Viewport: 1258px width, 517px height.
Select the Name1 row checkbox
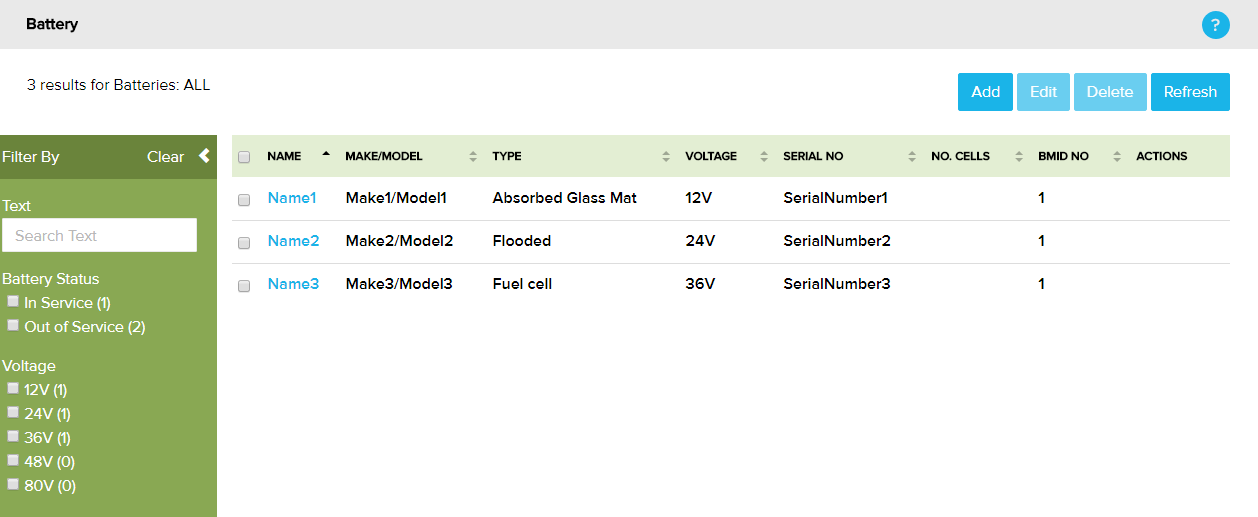[244, 200]
